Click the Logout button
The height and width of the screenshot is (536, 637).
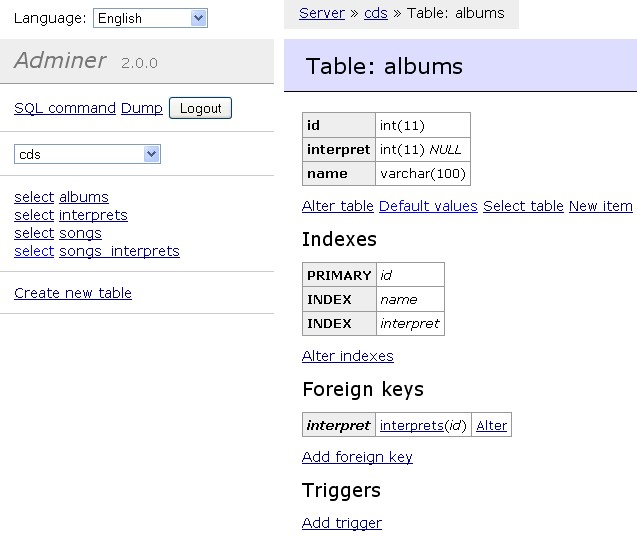[x=200, y=108]
